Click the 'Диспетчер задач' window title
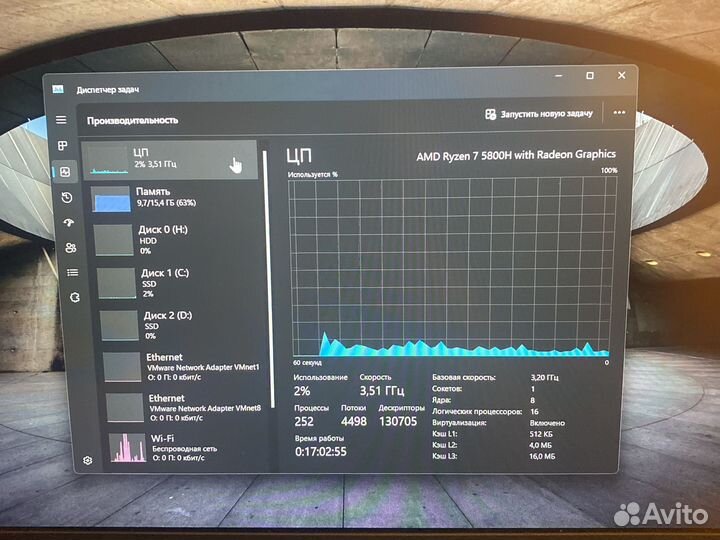The image size is (720, 540). pos(107,90)
